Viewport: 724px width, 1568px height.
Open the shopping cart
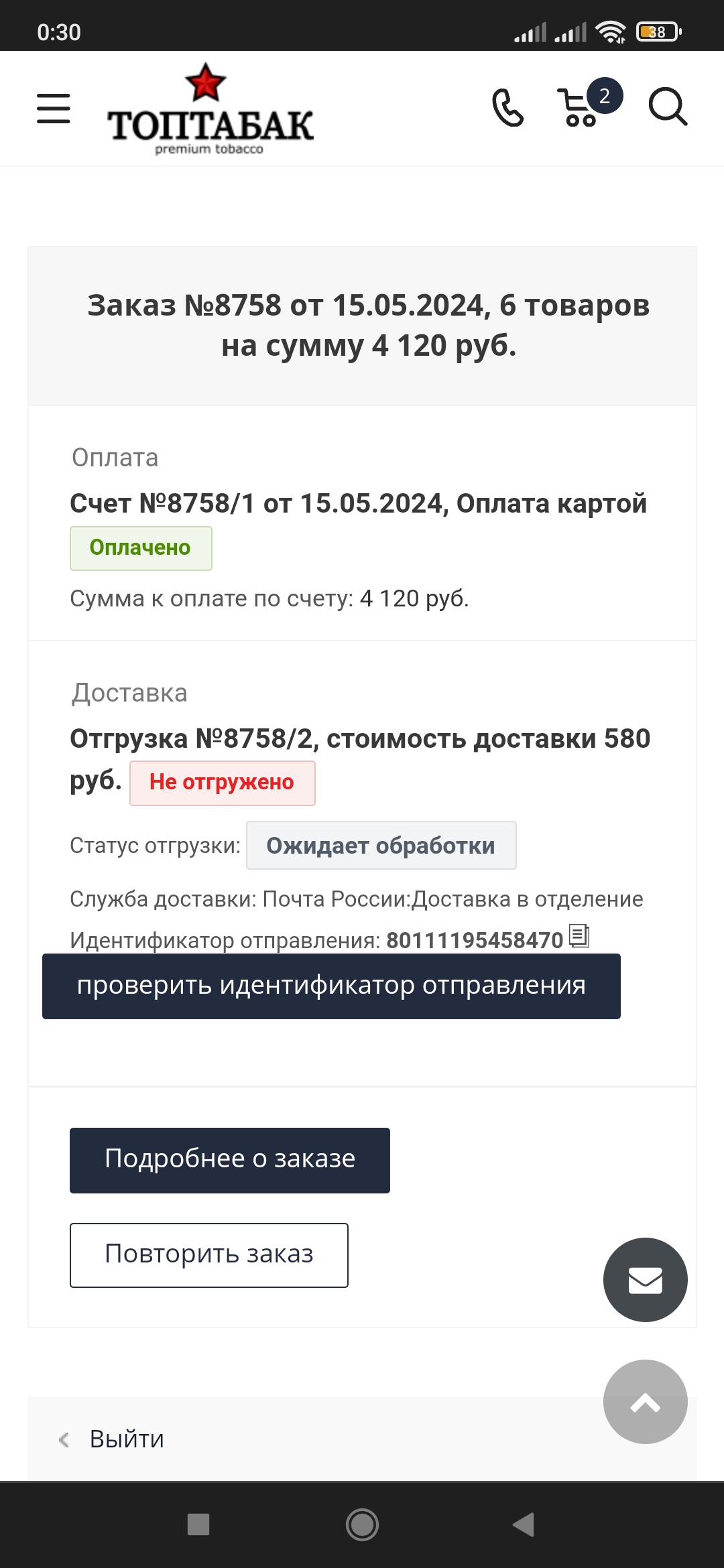point(577,109)
